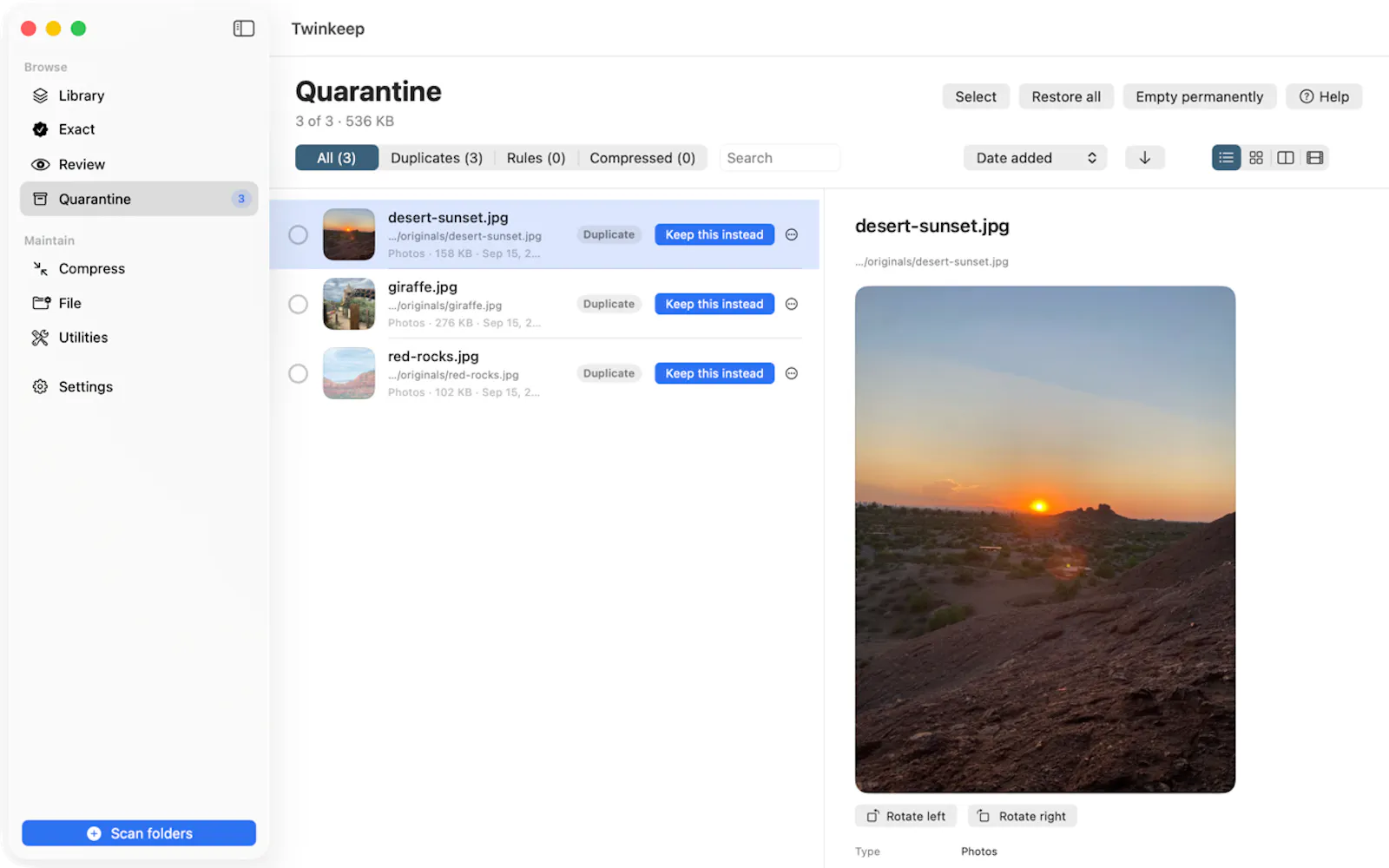Viewport: 1389px width, 868px height.
Task: Click the preview title desert-sunset.jpg
Action: 932,226
